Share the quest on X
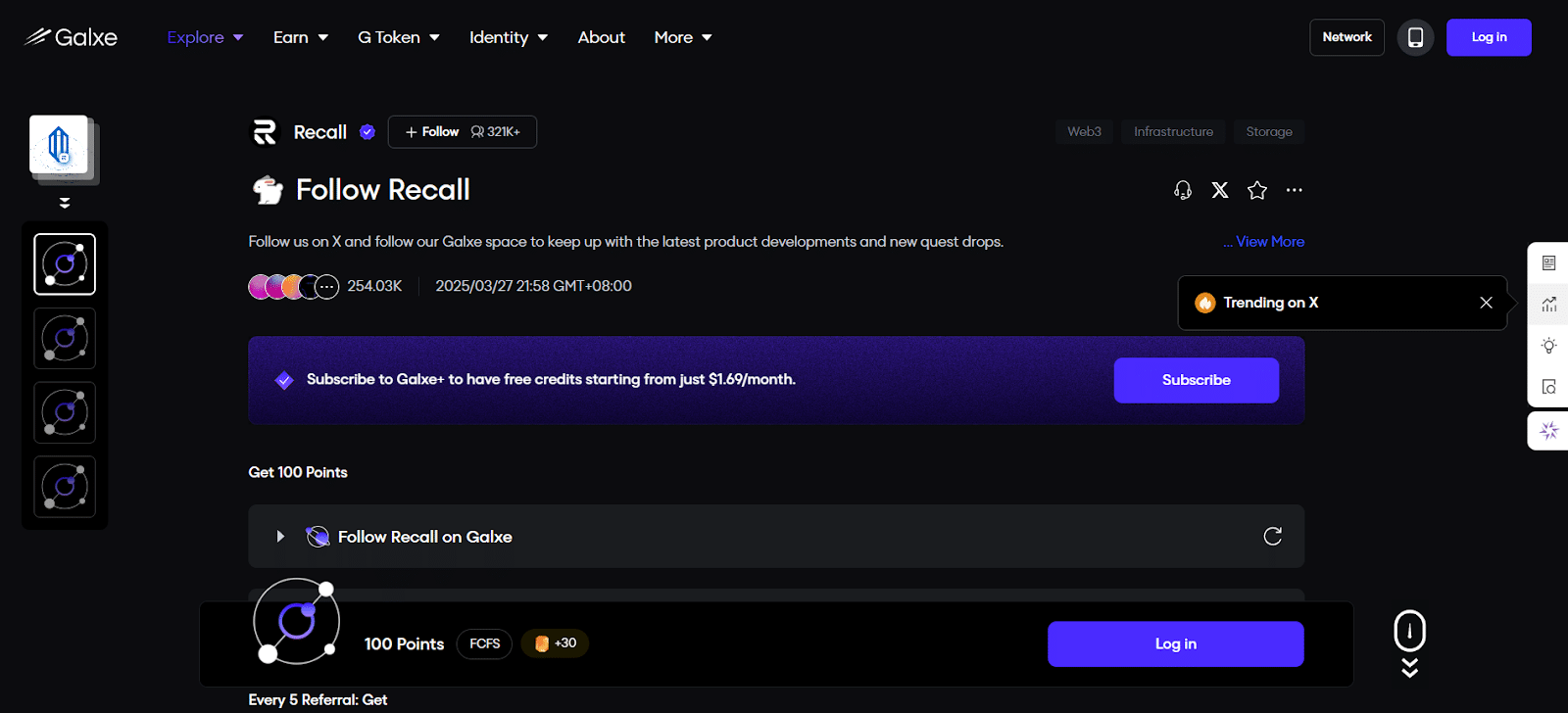Viewport: 1568px width, 713px height. [x=1220, y=190]
